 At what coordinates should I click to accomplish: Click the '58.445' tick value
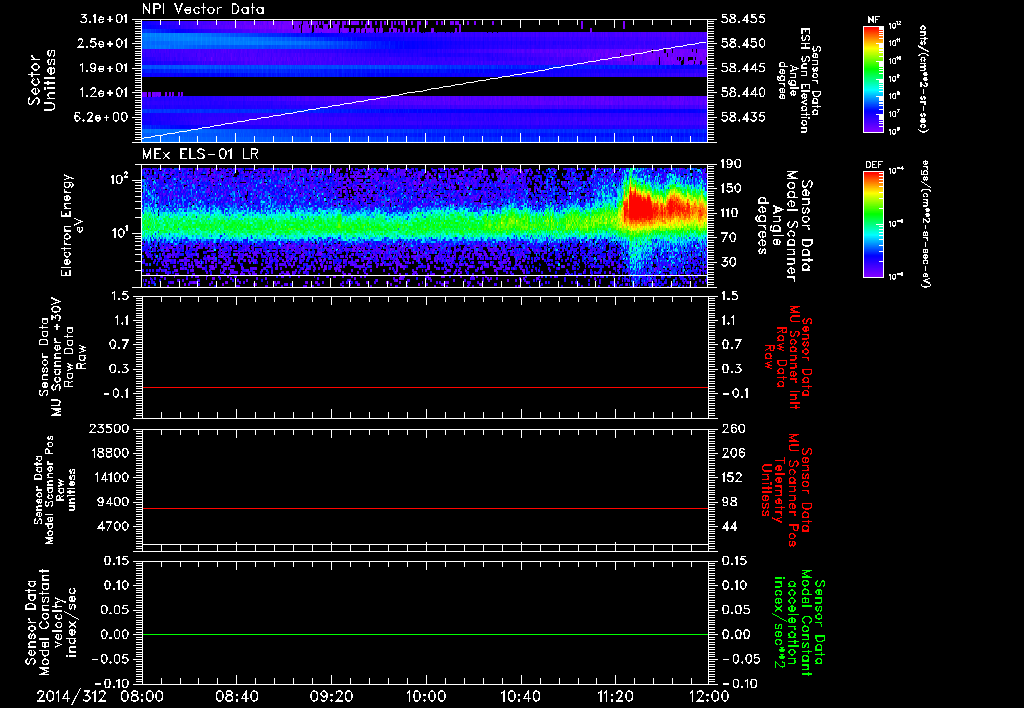point(743,68)
